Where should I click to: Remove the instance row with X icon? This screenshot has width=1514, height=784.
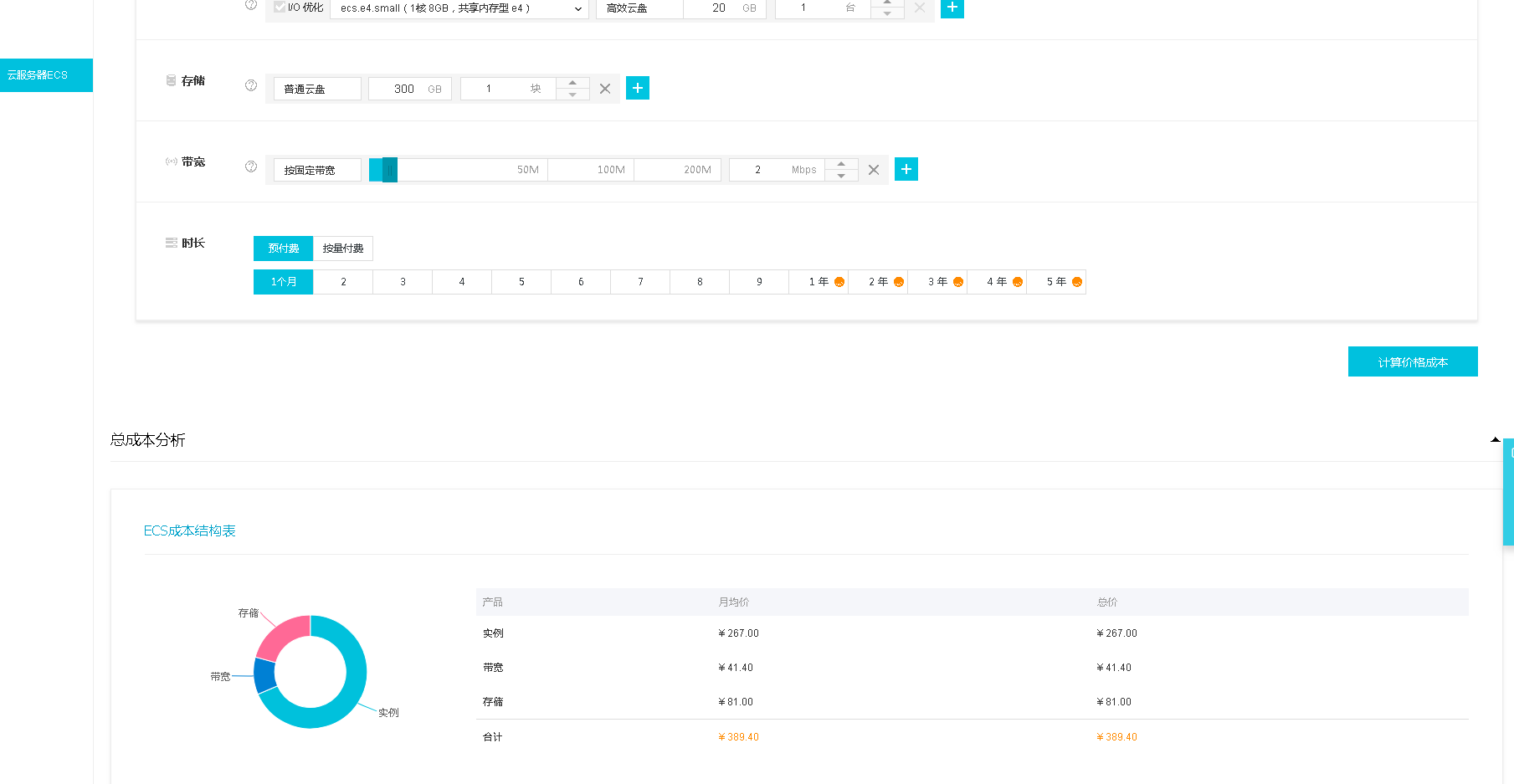[920, 8]
